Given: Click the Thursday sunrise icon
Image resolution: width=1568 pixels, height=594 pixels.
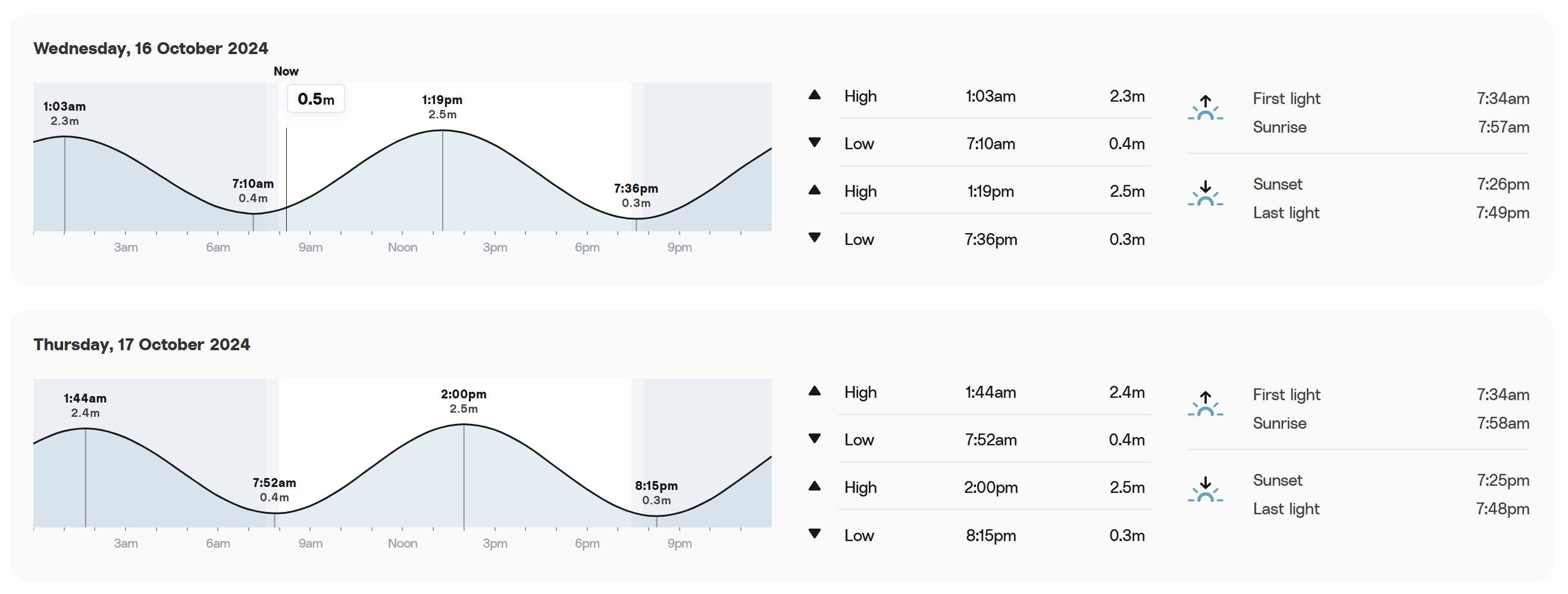Looking at the screenshot, I should (1204, 404).
